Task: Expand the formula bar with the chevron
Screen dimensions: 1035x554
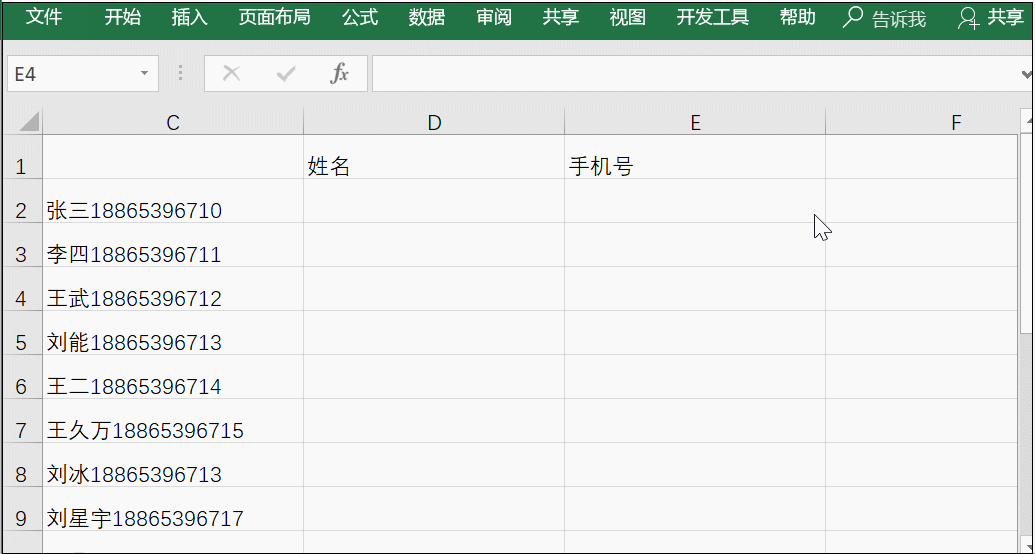Action: pyautogui.click(x=1026, y=74)
